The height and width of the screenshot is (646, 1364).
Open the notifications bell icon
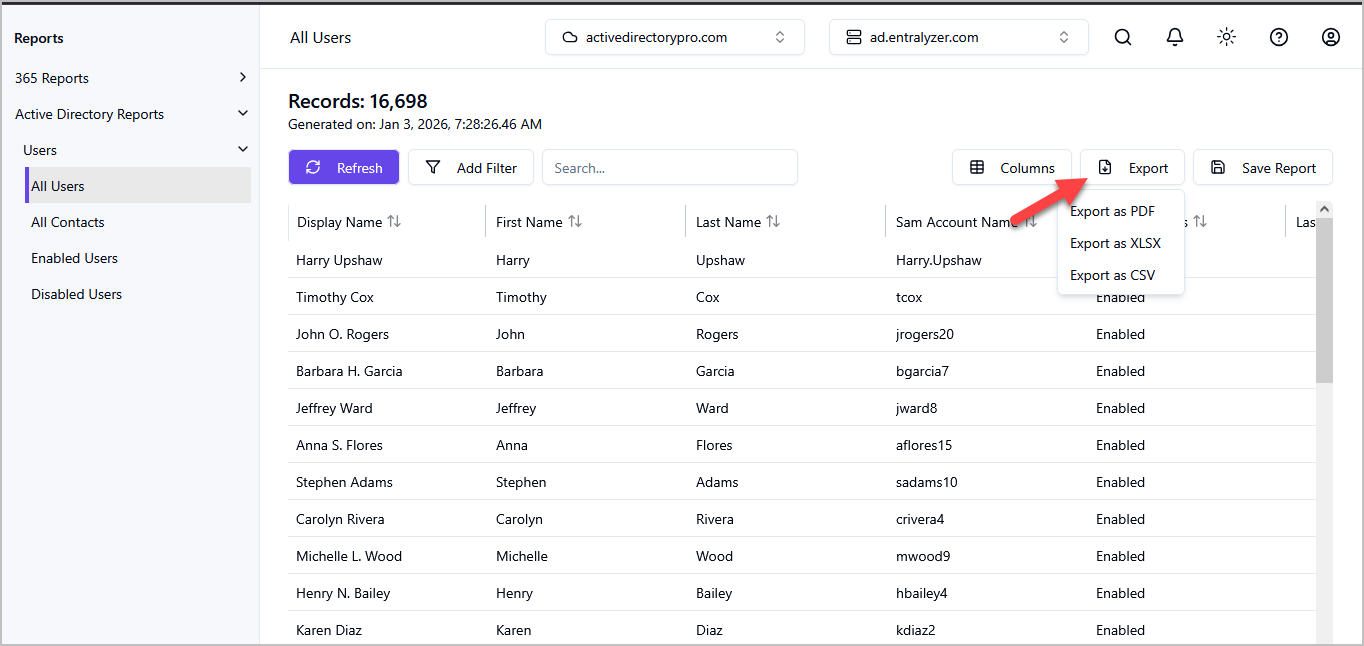pyautogui.click(x=1175, y=37)
